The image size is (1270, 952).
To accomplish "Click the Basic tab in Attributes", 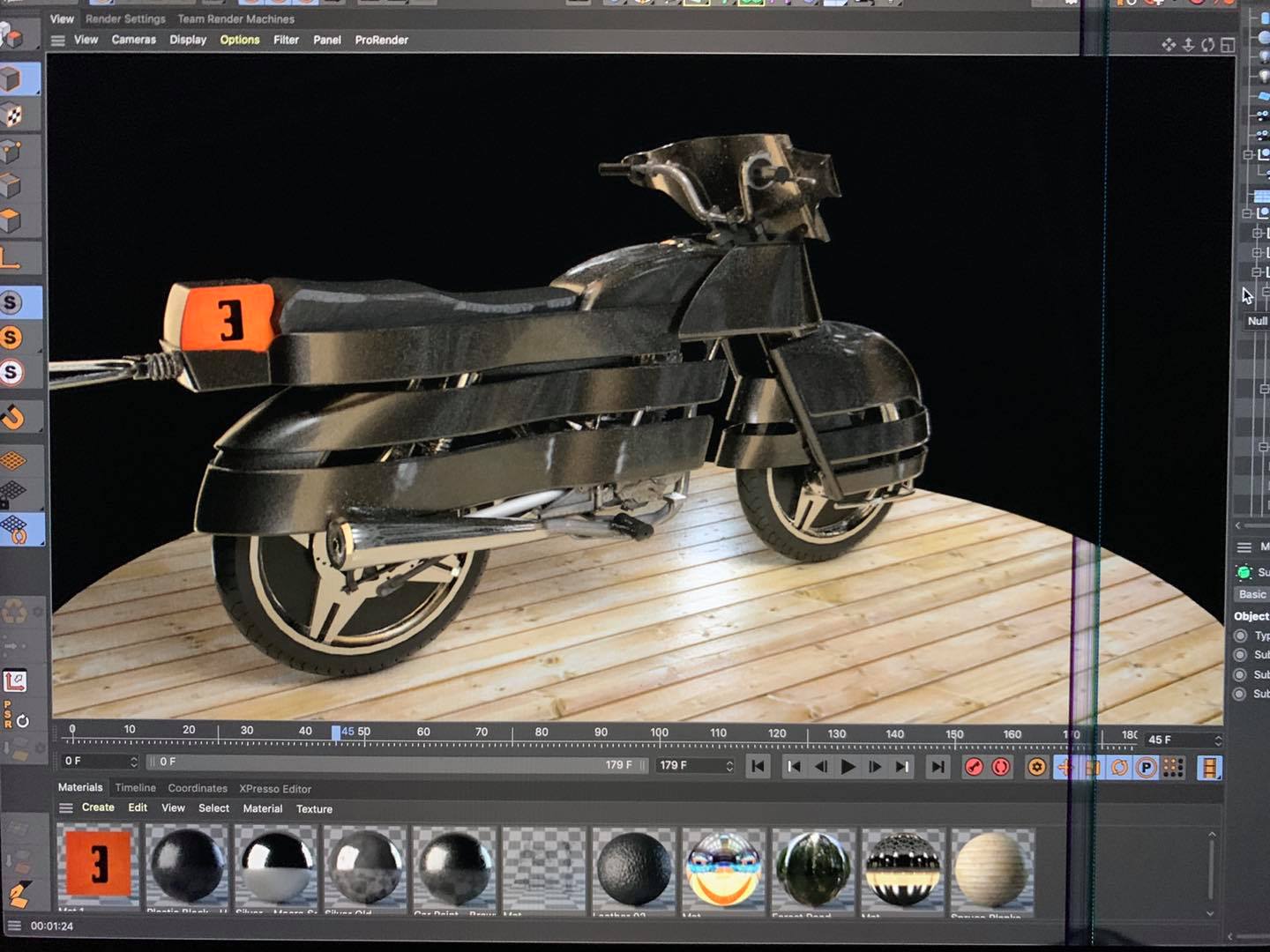I will [x=1252, y=595].
